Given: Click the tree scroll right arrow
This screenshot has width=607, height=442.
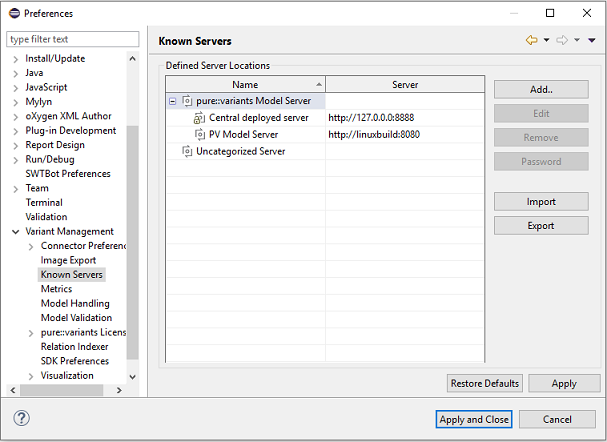Looking at the screenshot, I should [x=119, y=390].
